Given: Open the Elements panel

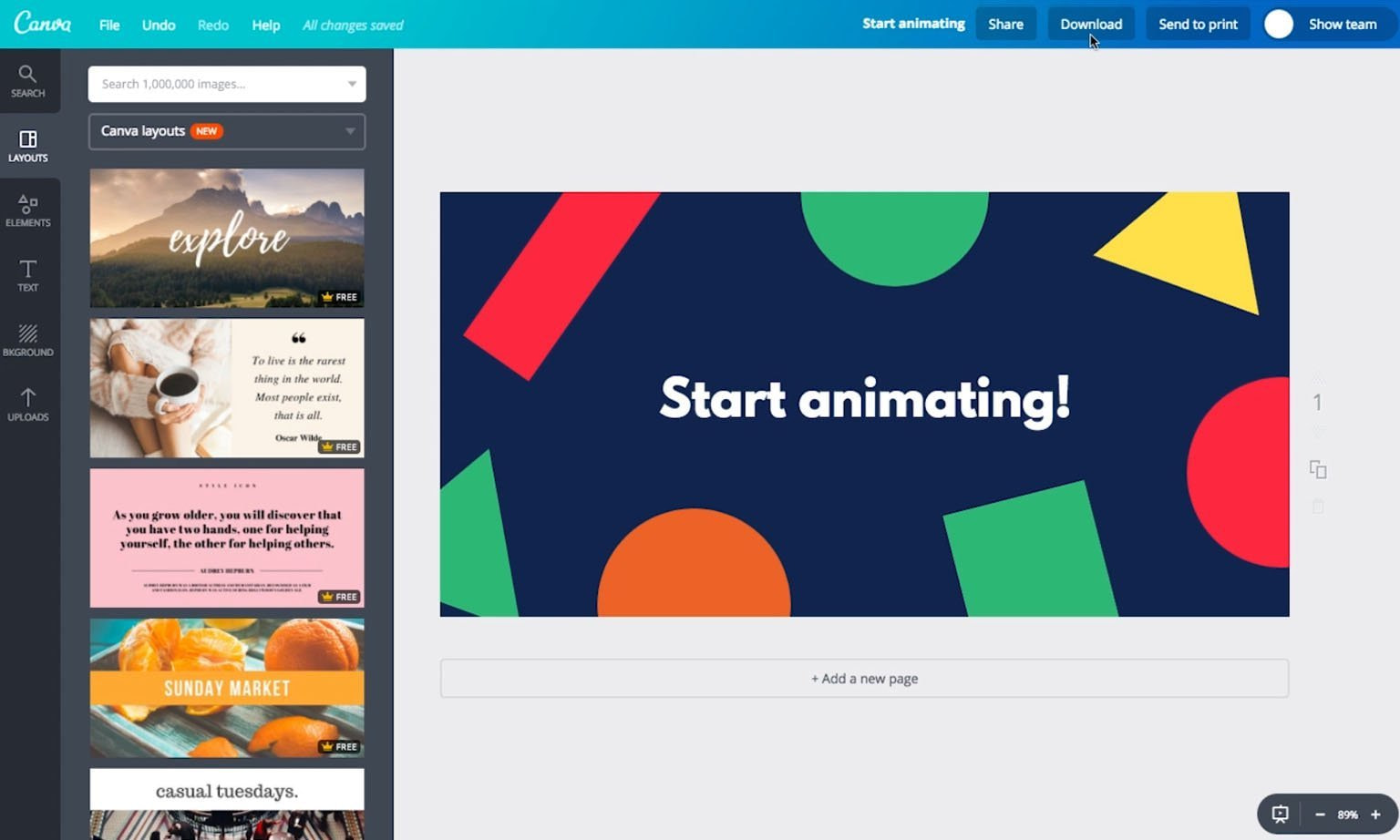Looking at the screenshot, I should [x=28, y=210].
